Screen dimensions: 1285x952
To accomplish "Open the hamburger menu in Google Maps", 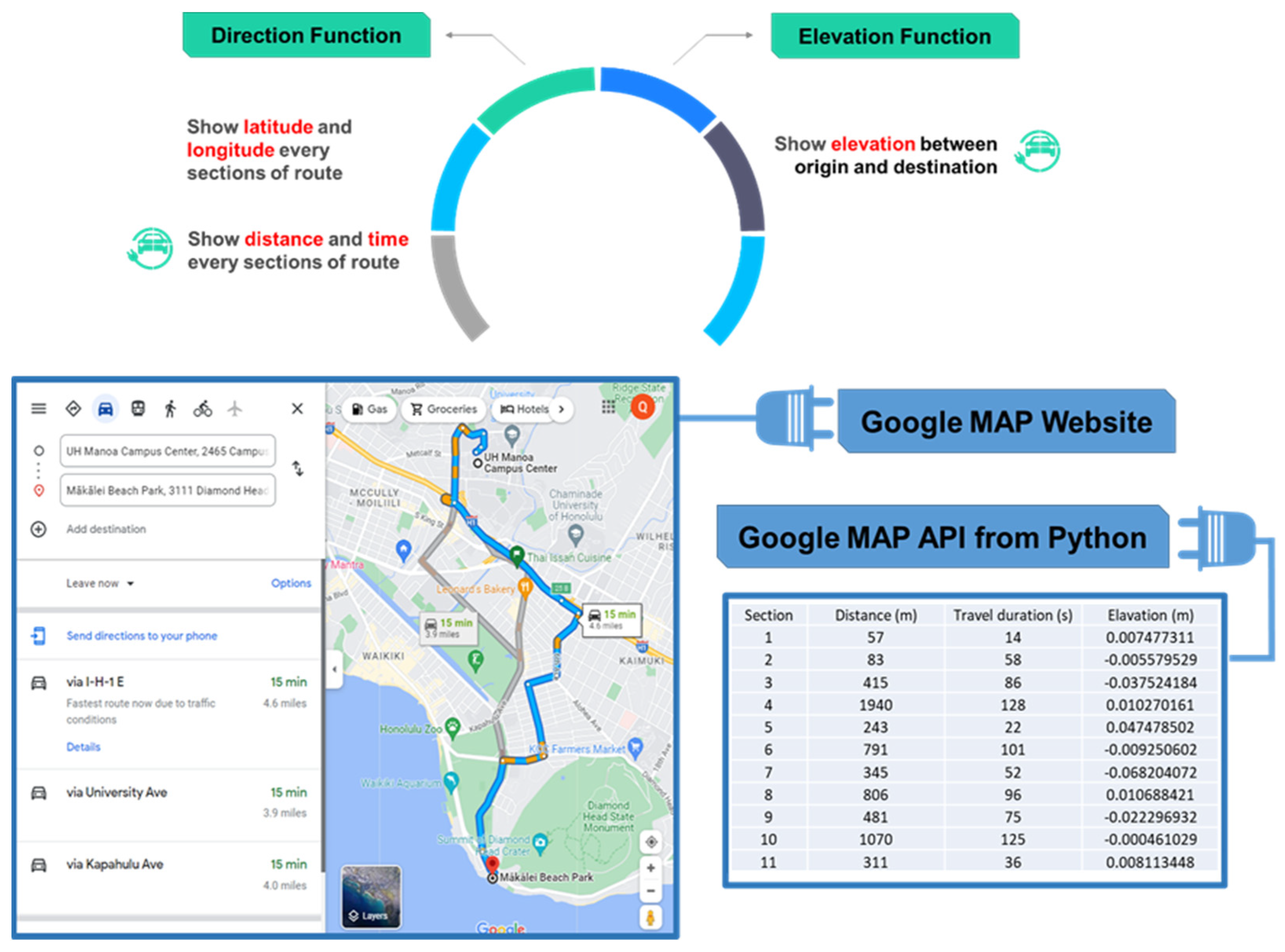I will (x=38, y=409).
